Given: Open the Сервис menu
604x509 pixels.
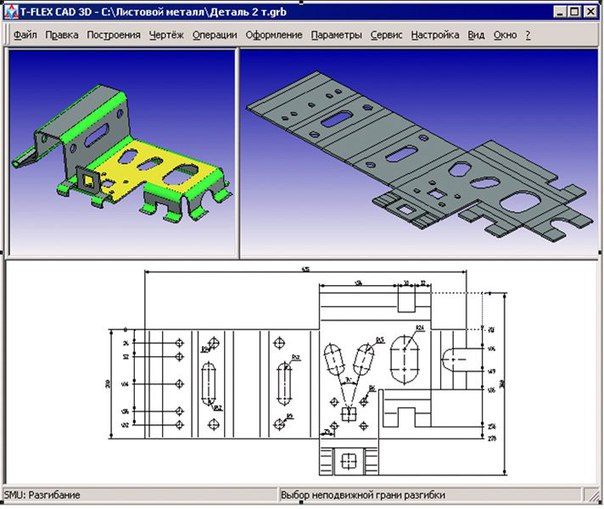Looking at the screenshot, I should pos(386,35).
